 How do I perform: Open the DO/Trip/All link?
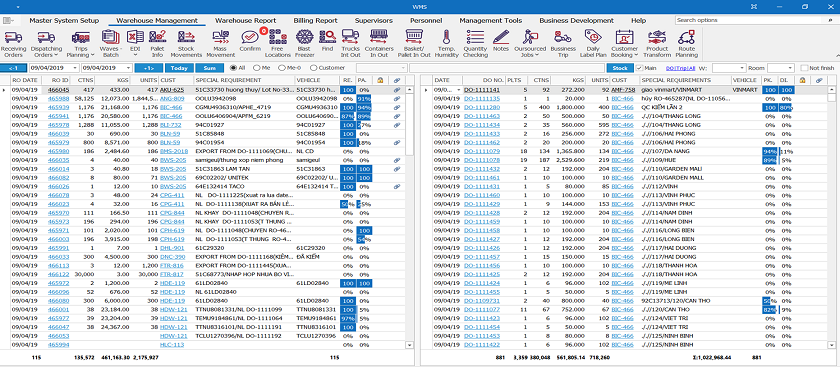[681, 68]
